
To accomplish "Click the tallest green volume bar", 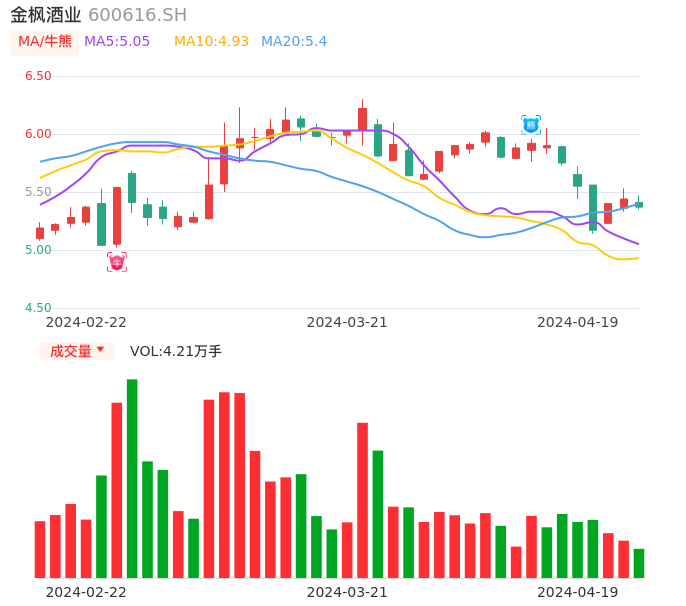I will click(132, 478).
